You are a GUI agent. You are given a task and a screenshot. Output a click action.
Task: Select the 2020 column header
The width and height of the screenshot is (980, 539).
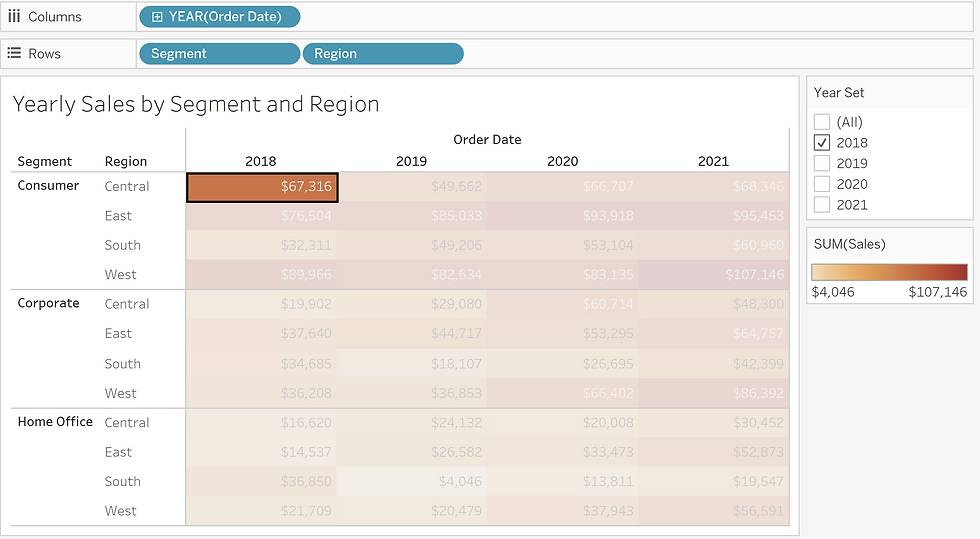coord(562,161)
